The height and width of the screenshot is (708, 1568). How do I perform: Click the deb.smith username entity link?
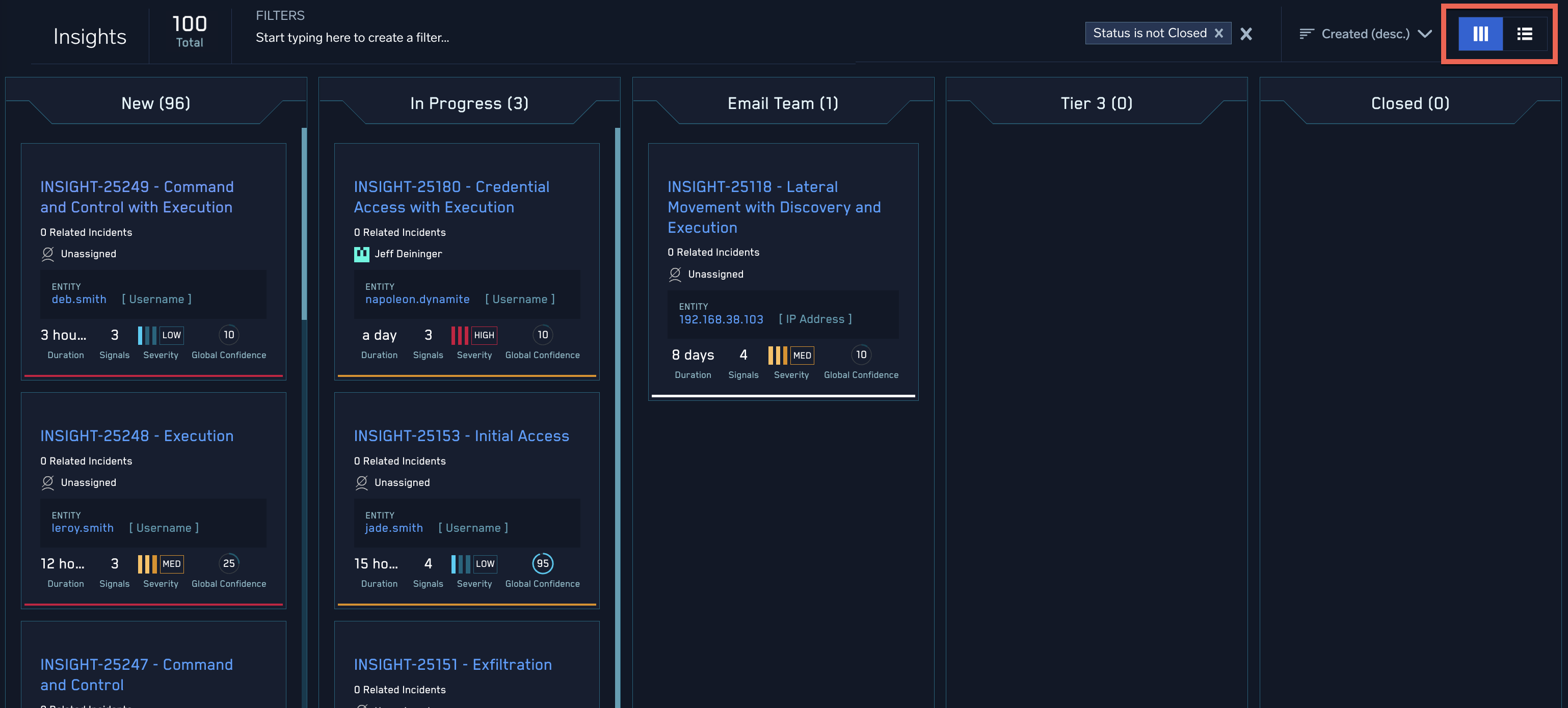tap(78, 299)
